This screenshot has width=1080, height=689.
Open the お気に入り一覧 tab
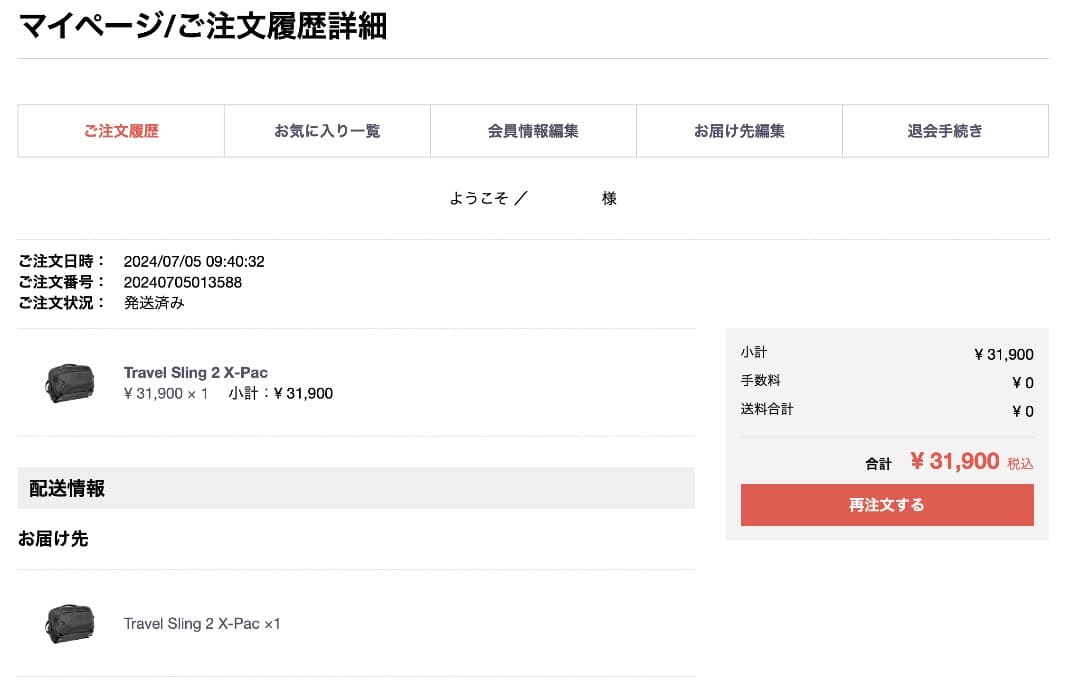pos(327,131)
